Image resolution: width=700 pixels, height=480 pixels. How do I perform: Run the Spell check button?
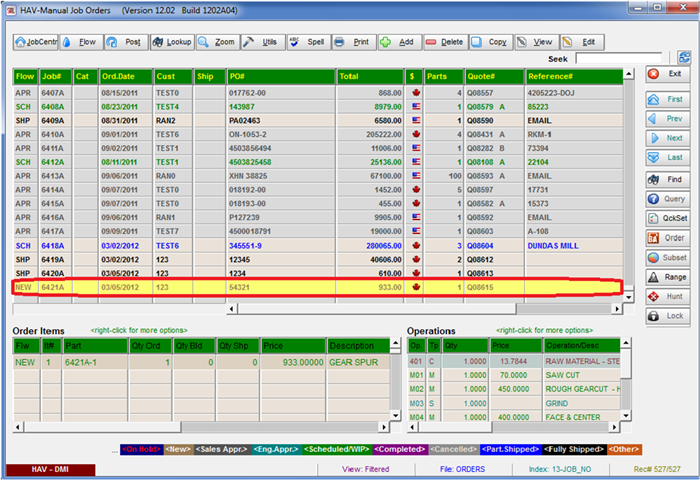coord(309,42)
